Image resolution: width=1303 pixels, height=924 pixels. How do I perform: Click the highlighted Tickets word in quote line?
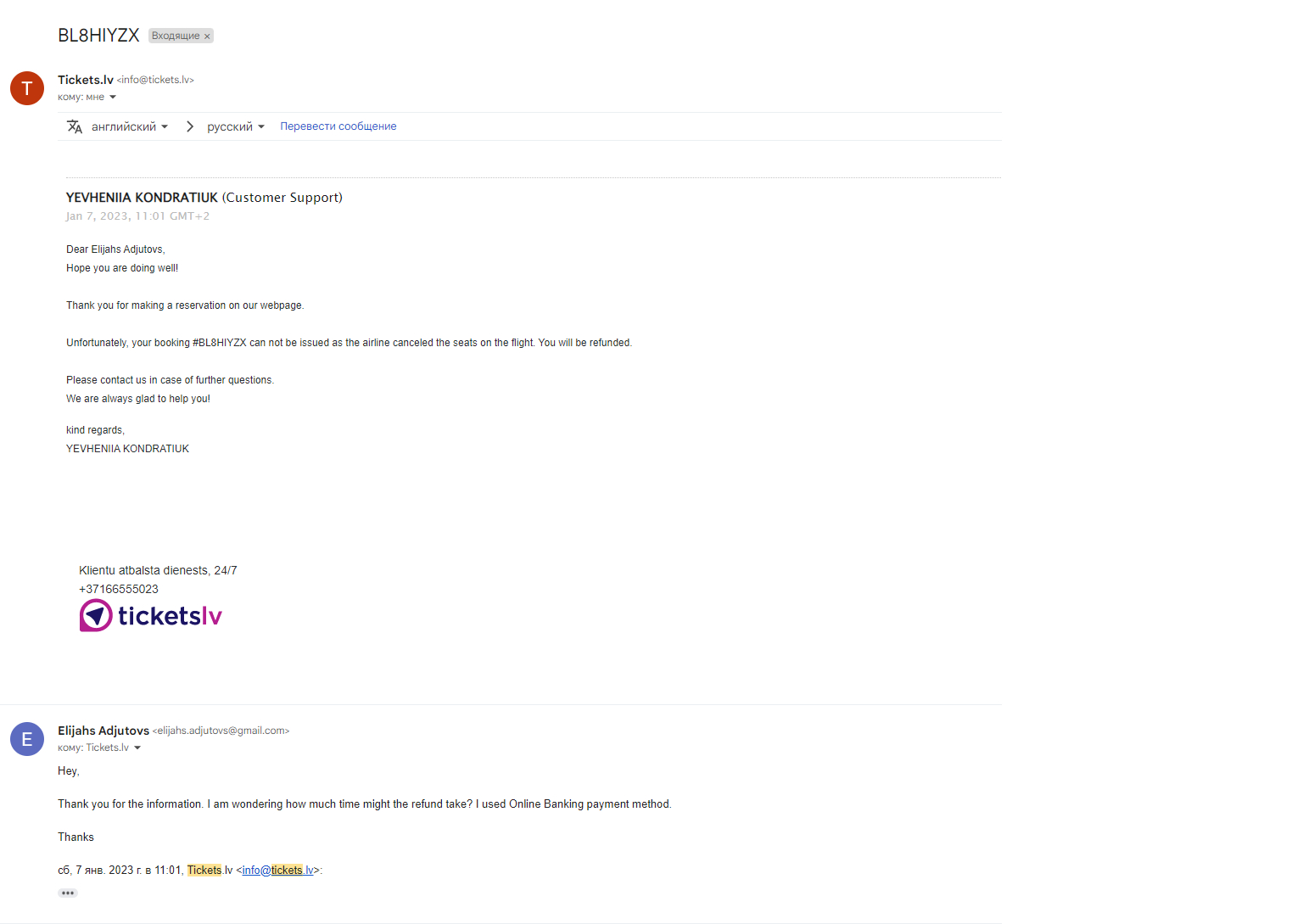point(204,871)
